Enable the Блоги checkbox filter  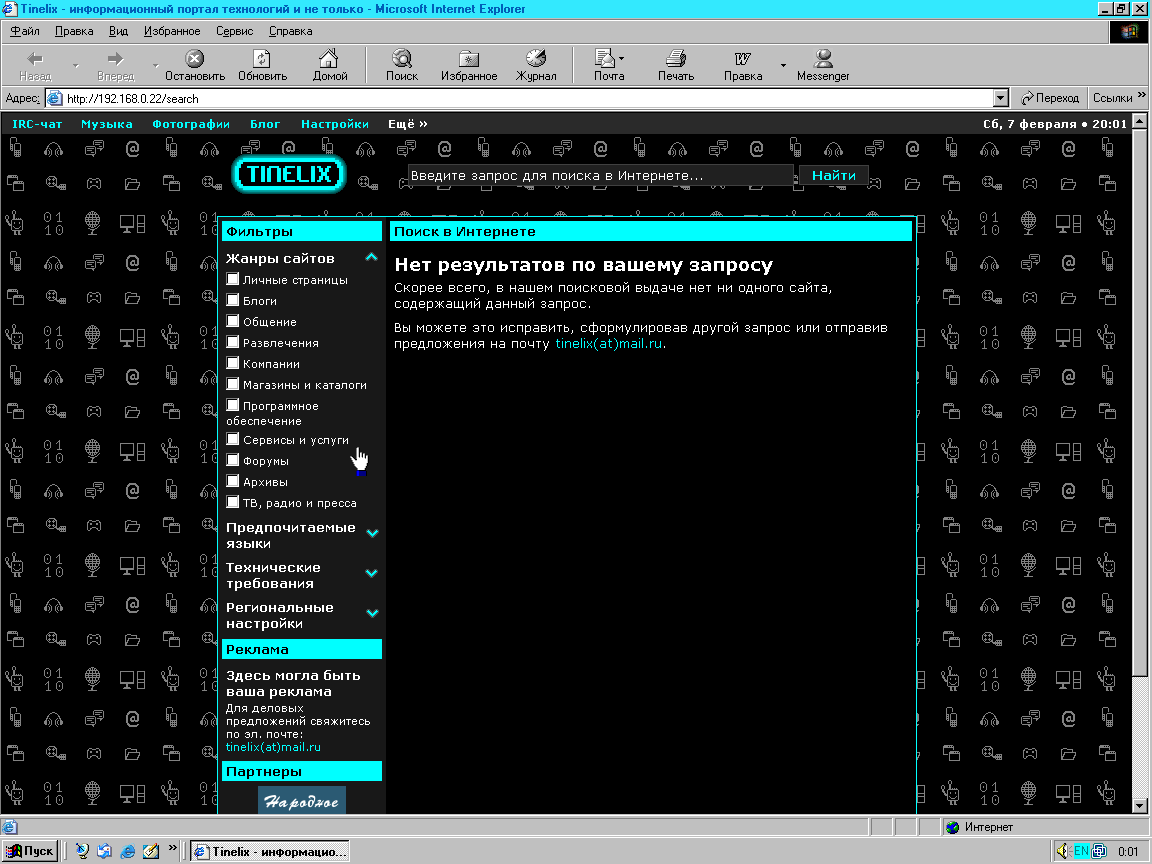(x=233, y=300)
